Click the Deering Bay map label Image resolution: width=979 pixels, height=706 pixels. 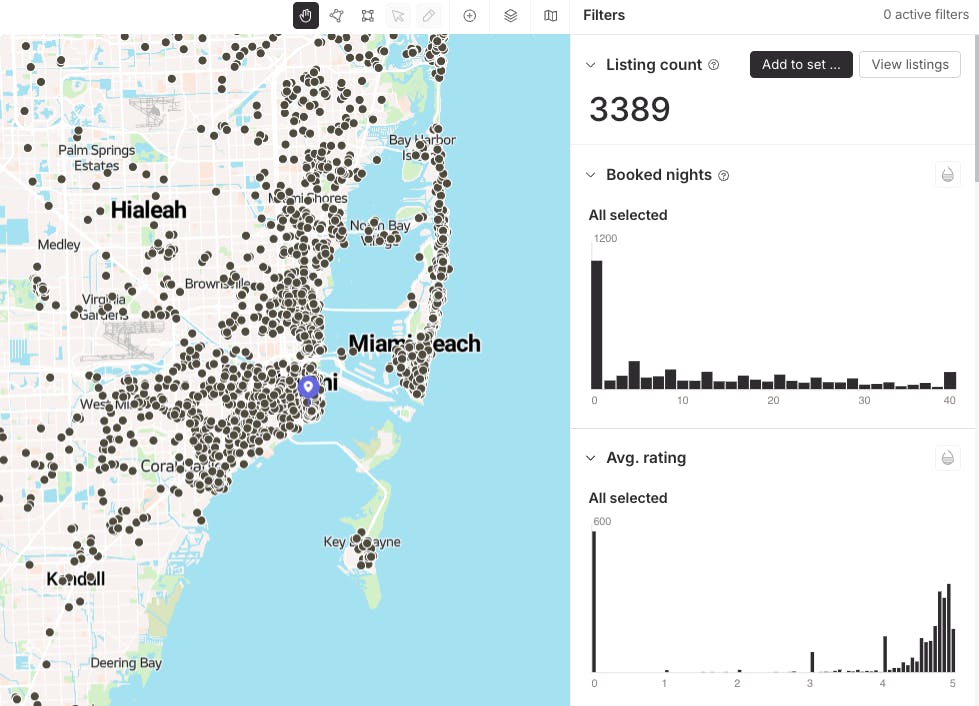126,663
